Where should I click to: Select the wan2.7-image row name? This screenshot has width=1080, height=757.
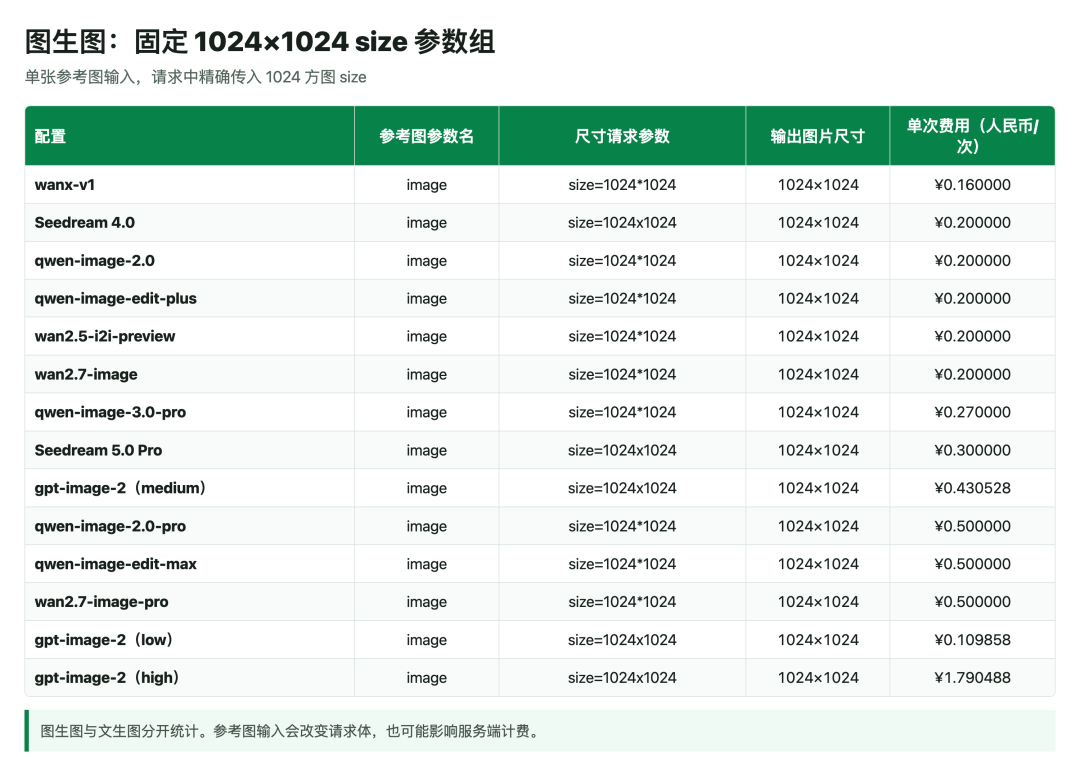86,374
